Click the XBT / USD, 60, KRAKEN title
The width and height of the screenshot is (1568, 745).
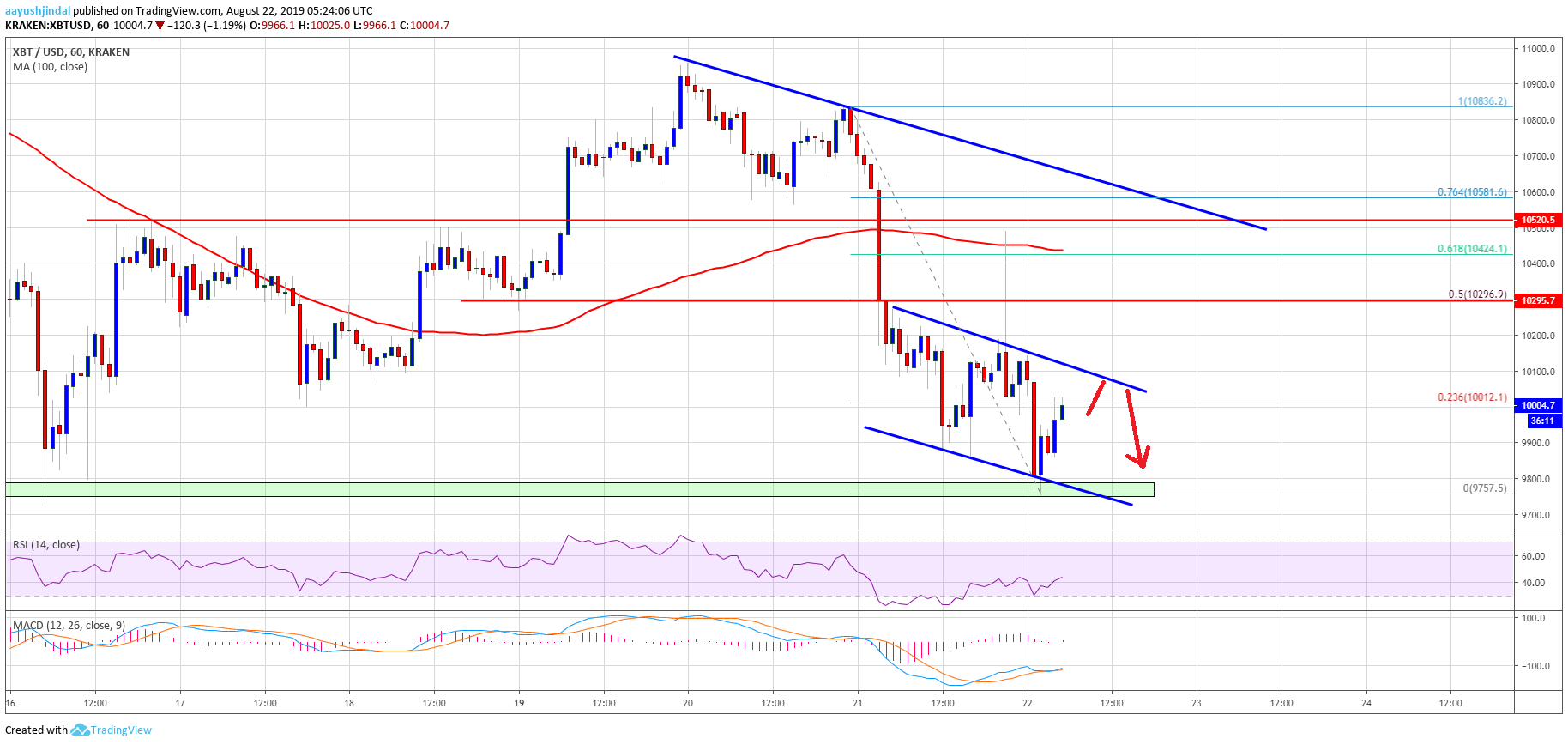(71, 52)
